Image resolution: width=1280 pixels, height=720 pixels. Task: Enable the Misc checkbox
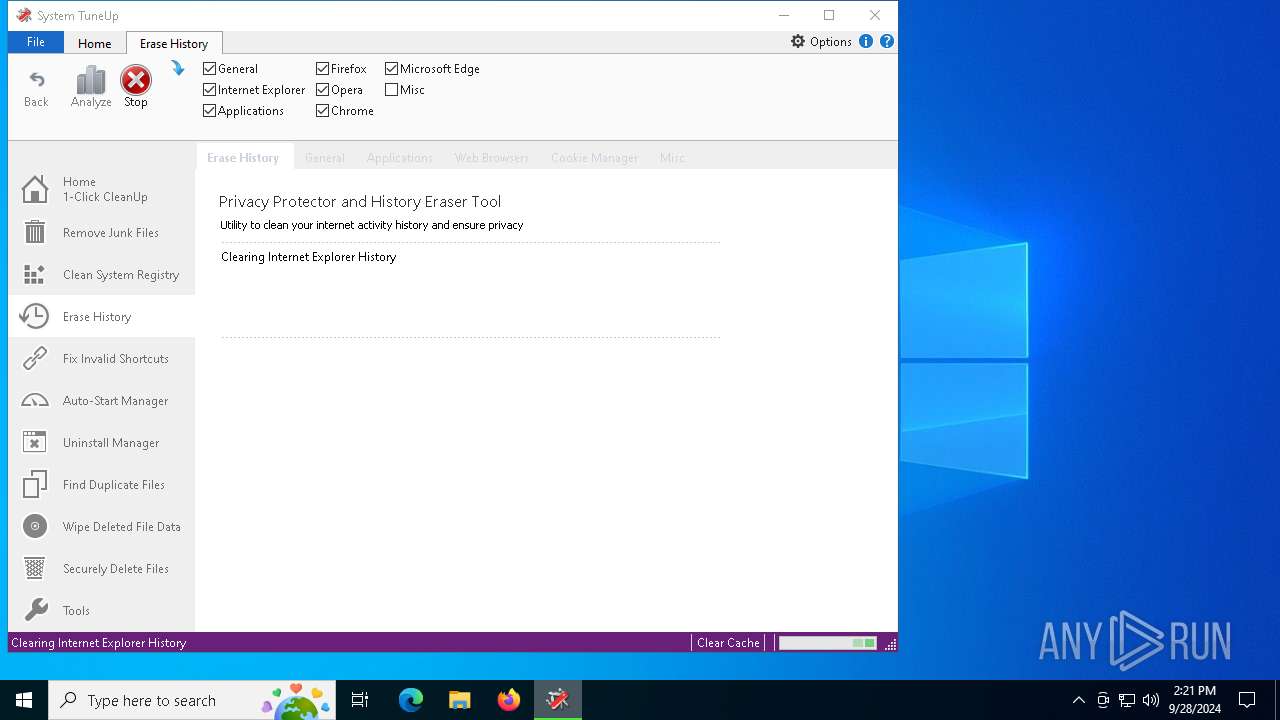coord(391,89)
